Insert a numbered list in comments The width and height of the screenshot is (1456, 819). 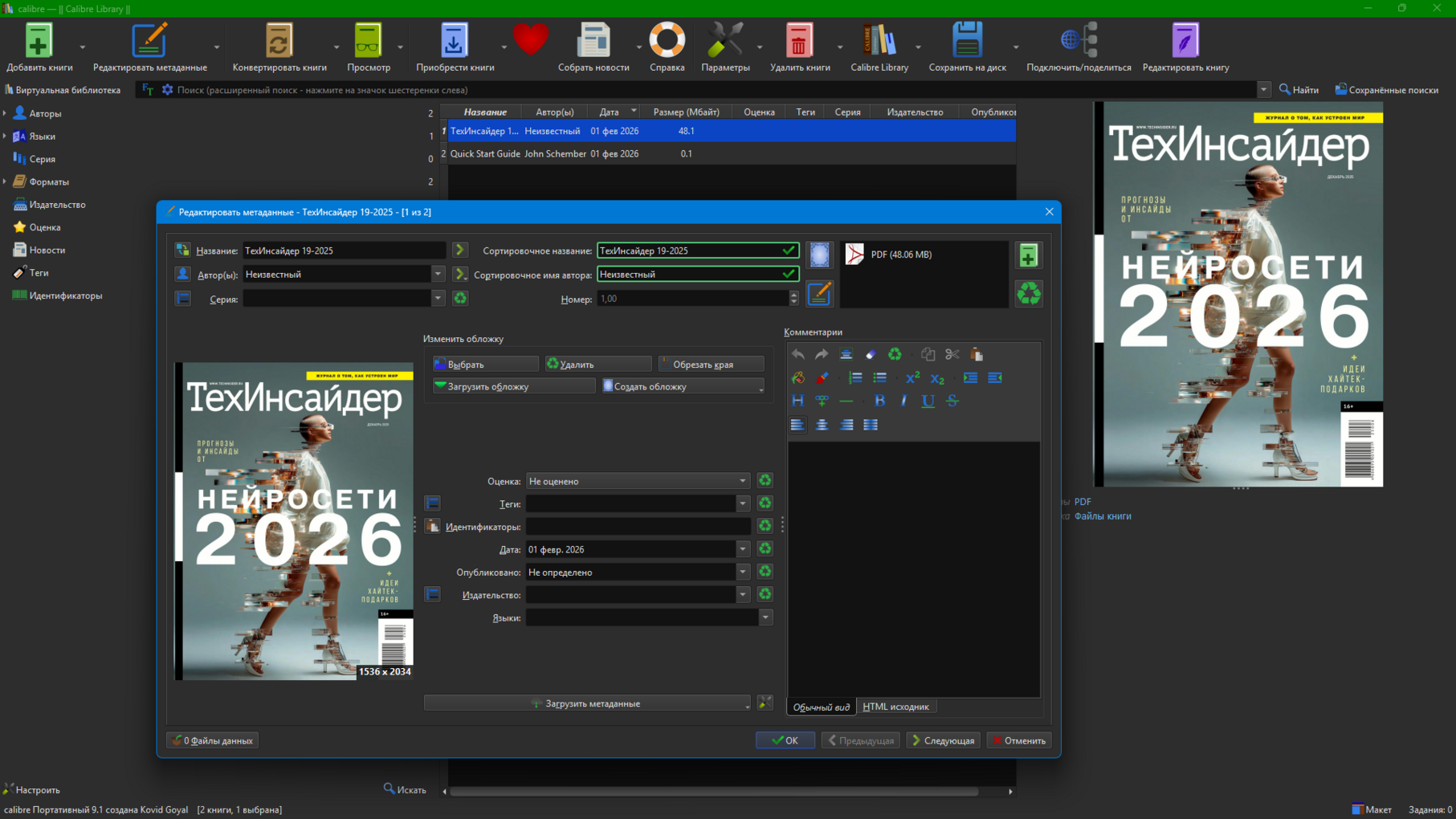(855, 377)
